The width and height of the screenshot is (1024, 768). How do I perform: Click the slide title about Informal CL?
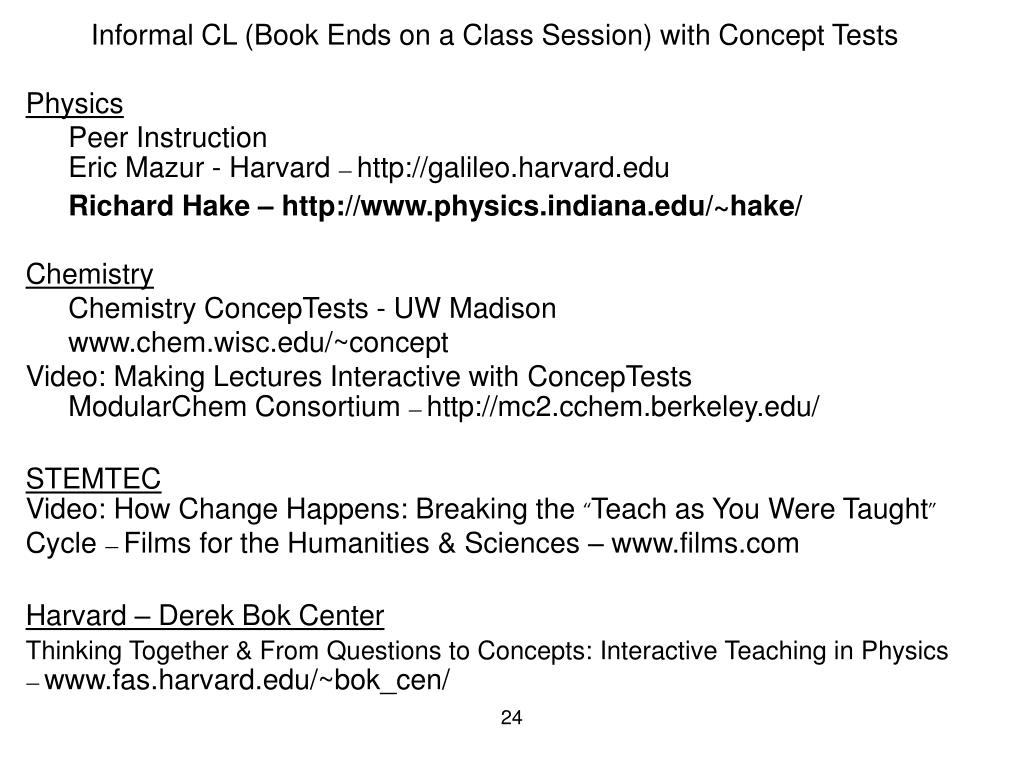[x=494, y=36]
